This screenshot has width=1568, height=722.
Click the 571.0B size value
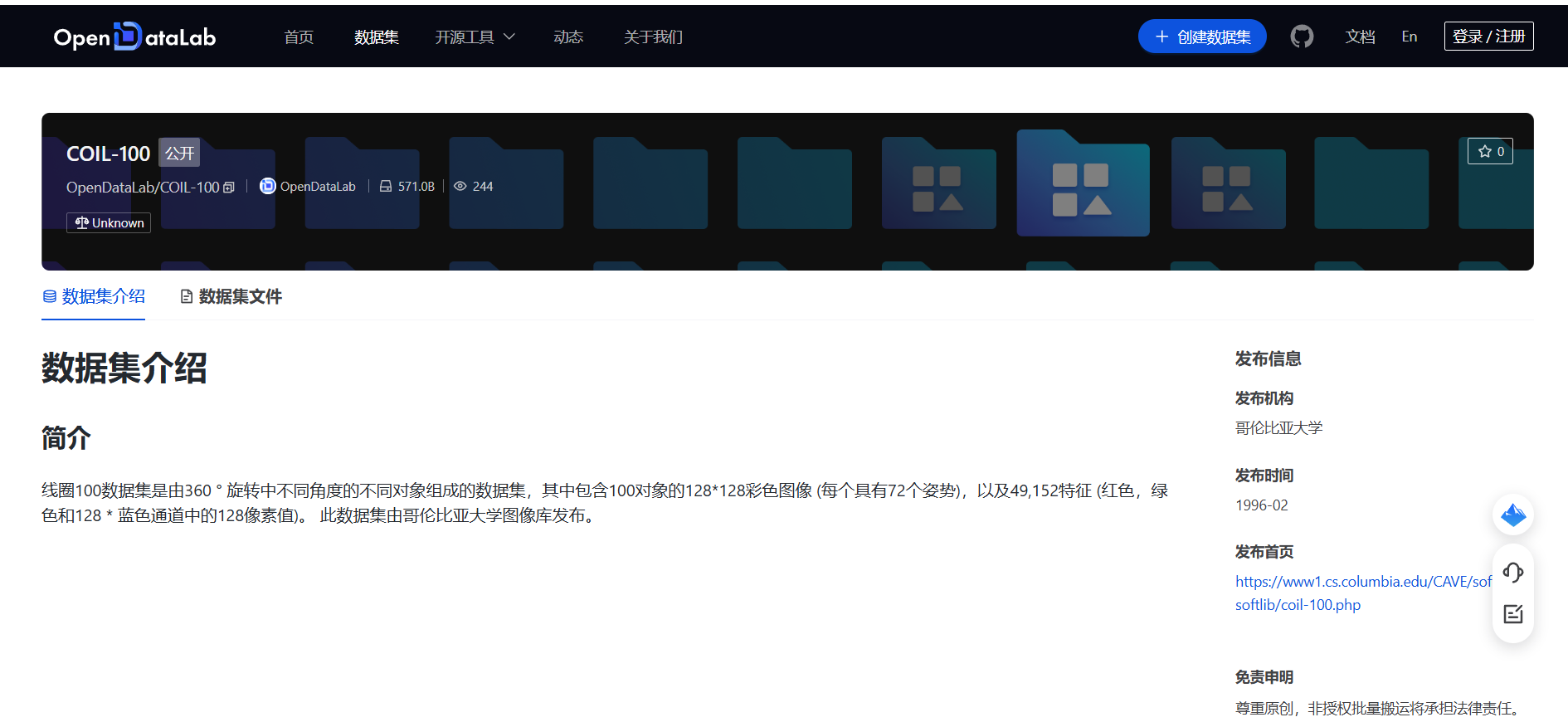tap(416, 187)
